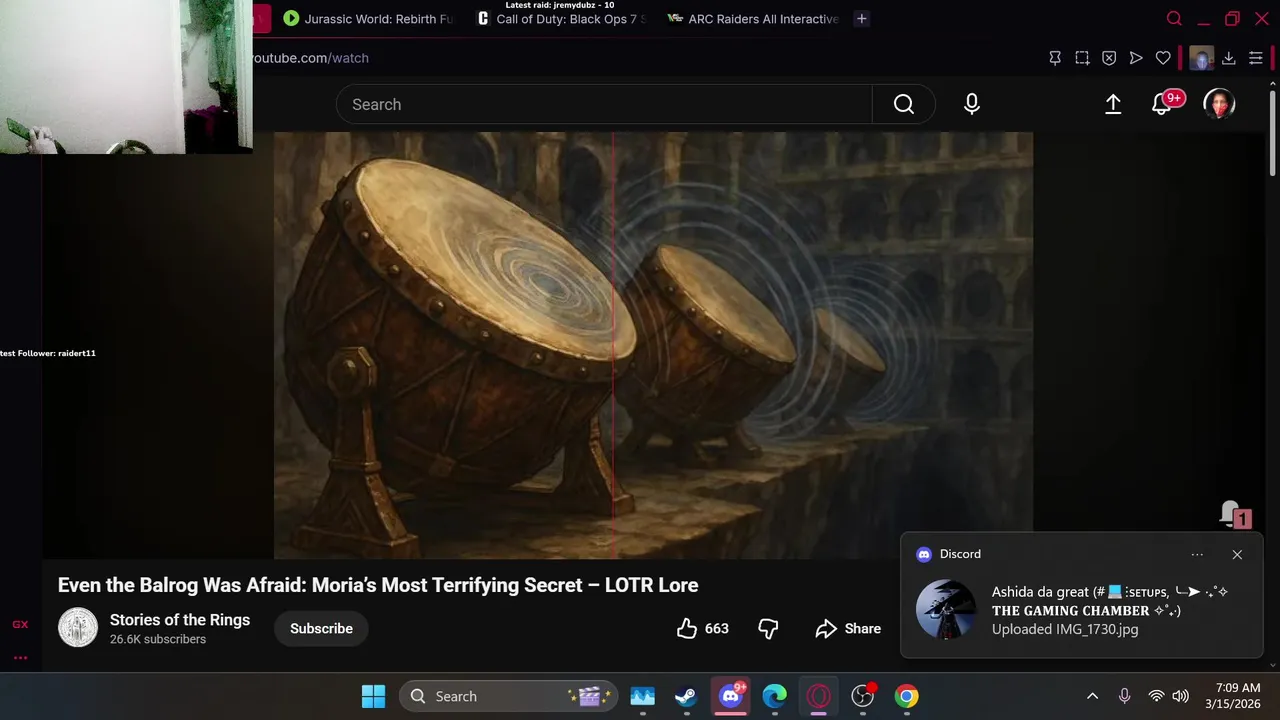Open the YouTube account avatar menu
This screenshot has width=1280, height=720.
coord(1219,104)
